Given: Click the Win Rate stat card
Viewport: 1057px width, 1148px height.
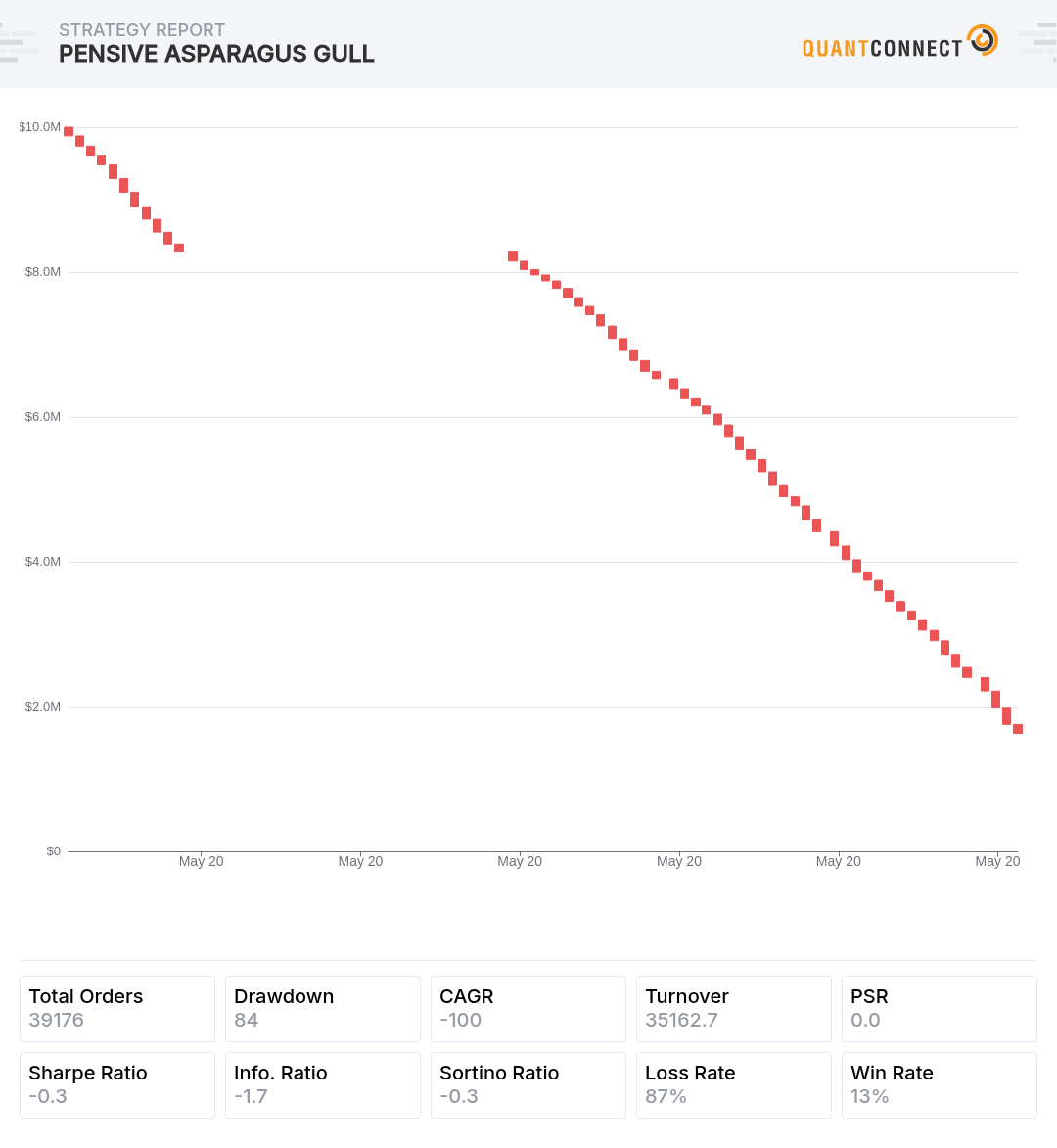Looking at the screenshot, I should tap(940, 1085).
